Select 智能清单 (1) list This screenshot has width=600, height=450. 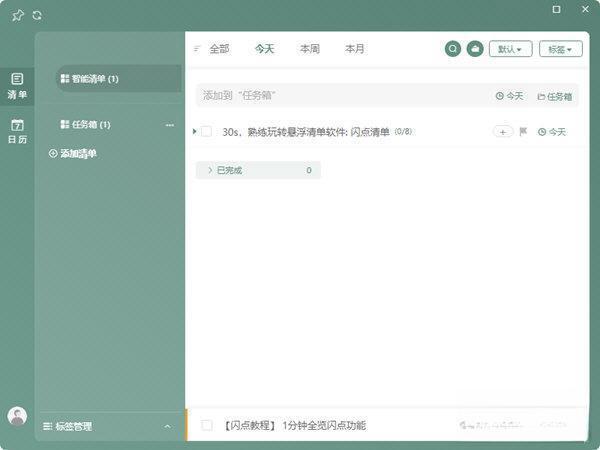[119, 78]
